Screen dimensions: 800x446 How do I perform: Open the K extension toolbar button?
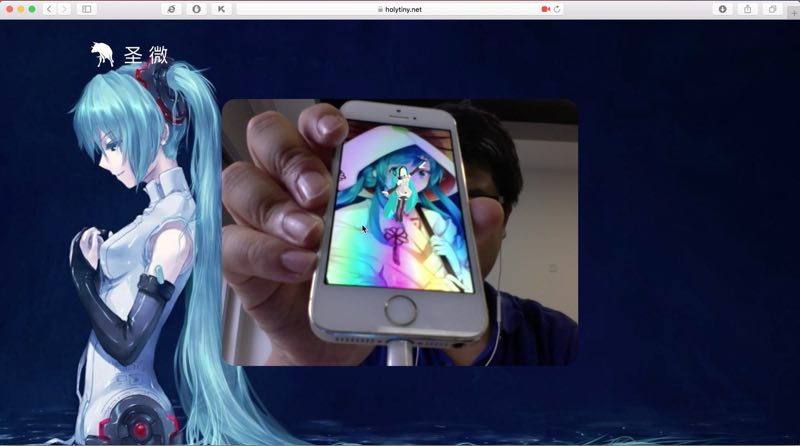coord(221,9)
